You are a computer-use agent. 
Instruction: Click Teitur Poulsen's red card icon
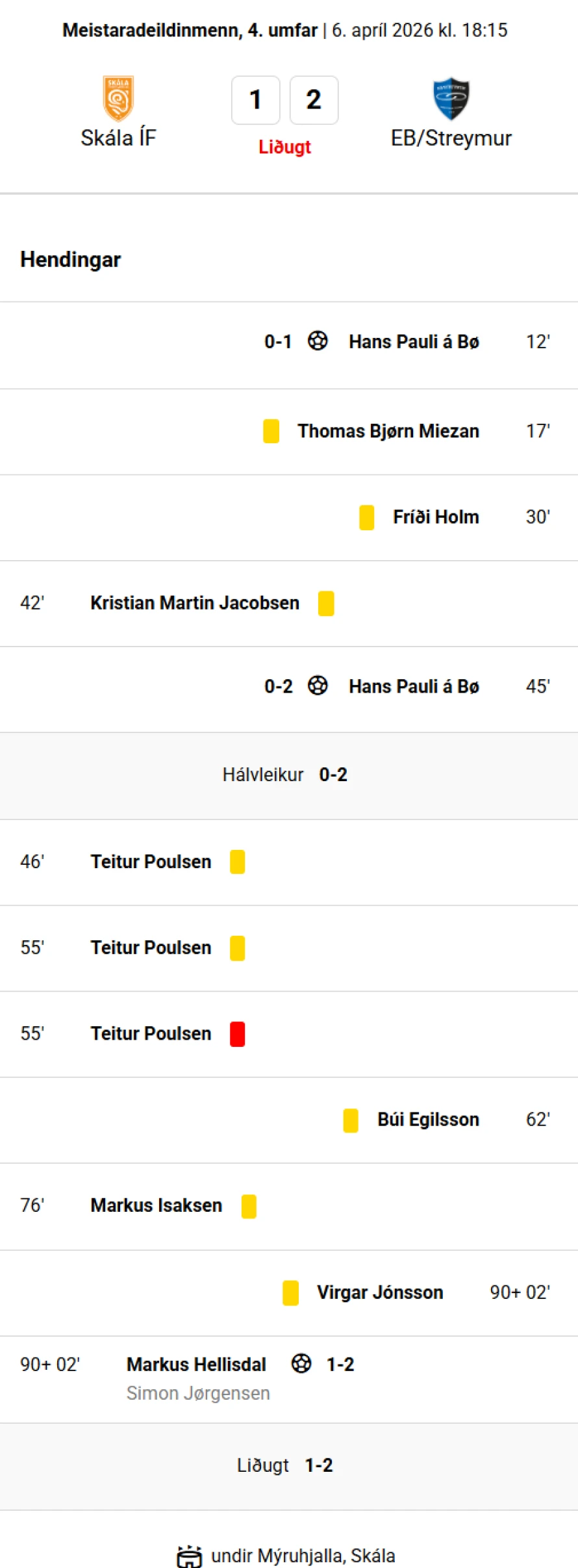tap(238, 1033)
